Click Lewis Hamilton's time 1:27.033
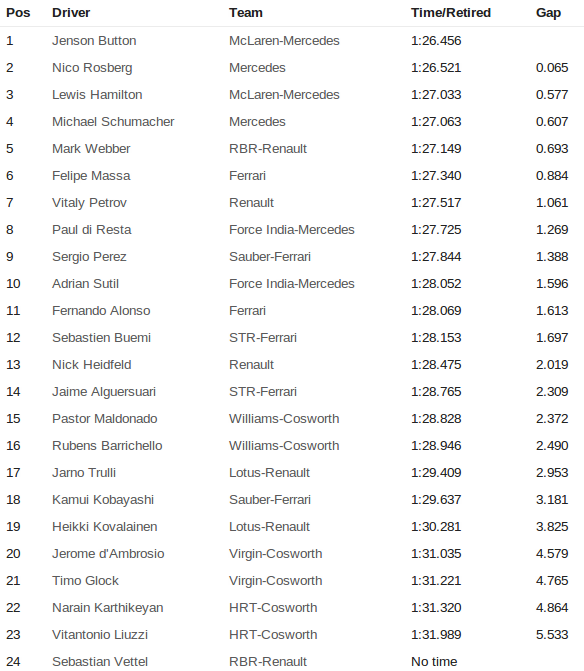 [x=436, y=95]
